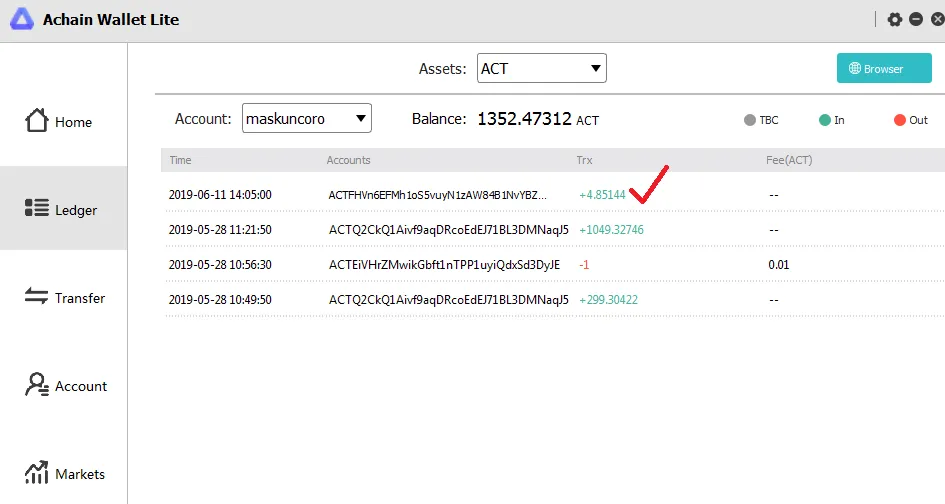Click the Home house icon
The image size is (945, 504).
pyautogui.click(x=36, y=120)
